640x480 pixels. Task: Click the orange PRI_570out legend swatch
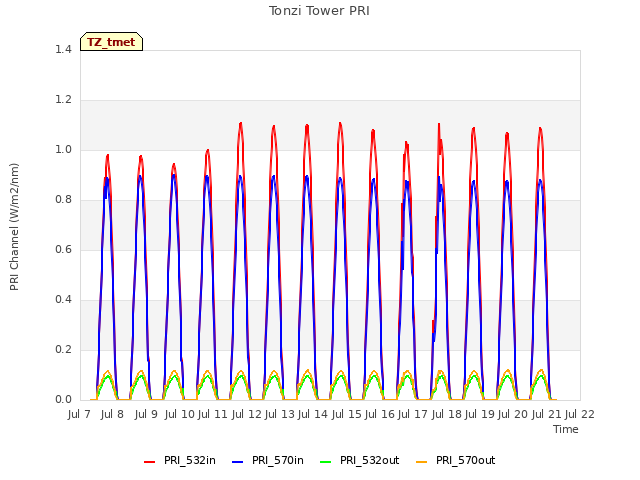422,462
